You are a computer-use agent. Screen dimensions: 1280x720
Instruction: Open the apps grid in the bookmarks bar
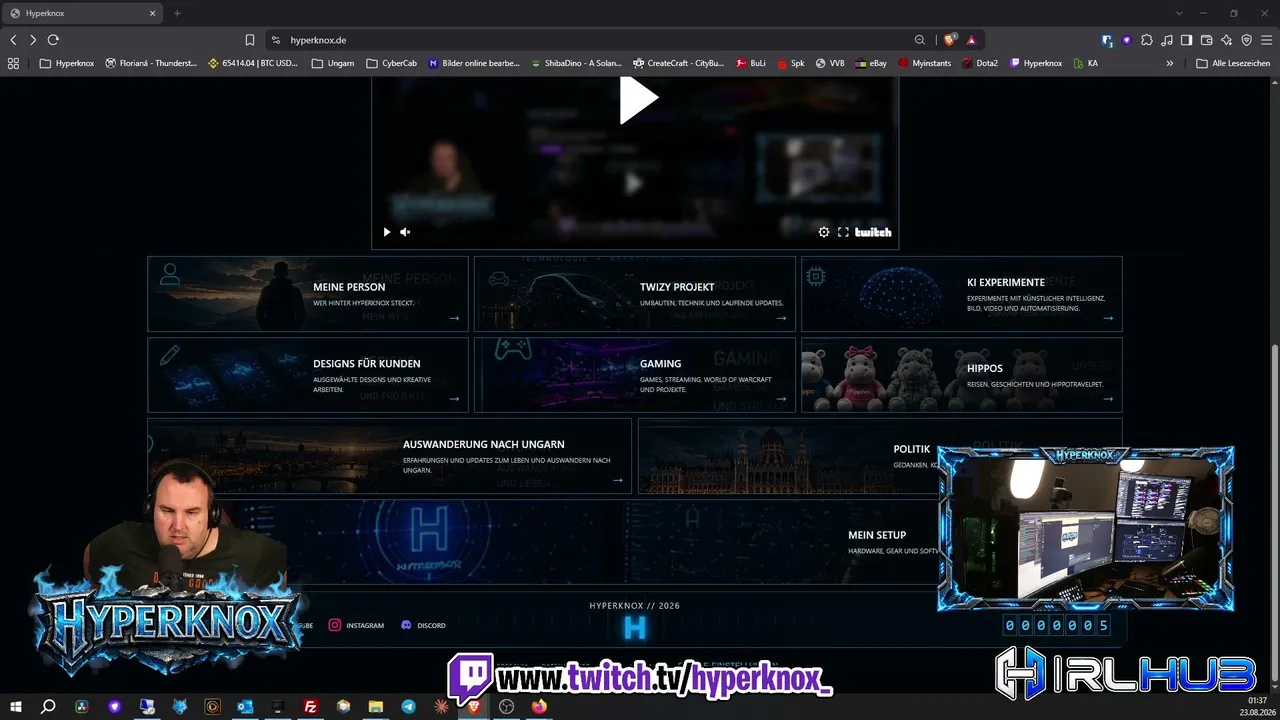[13, 63]
